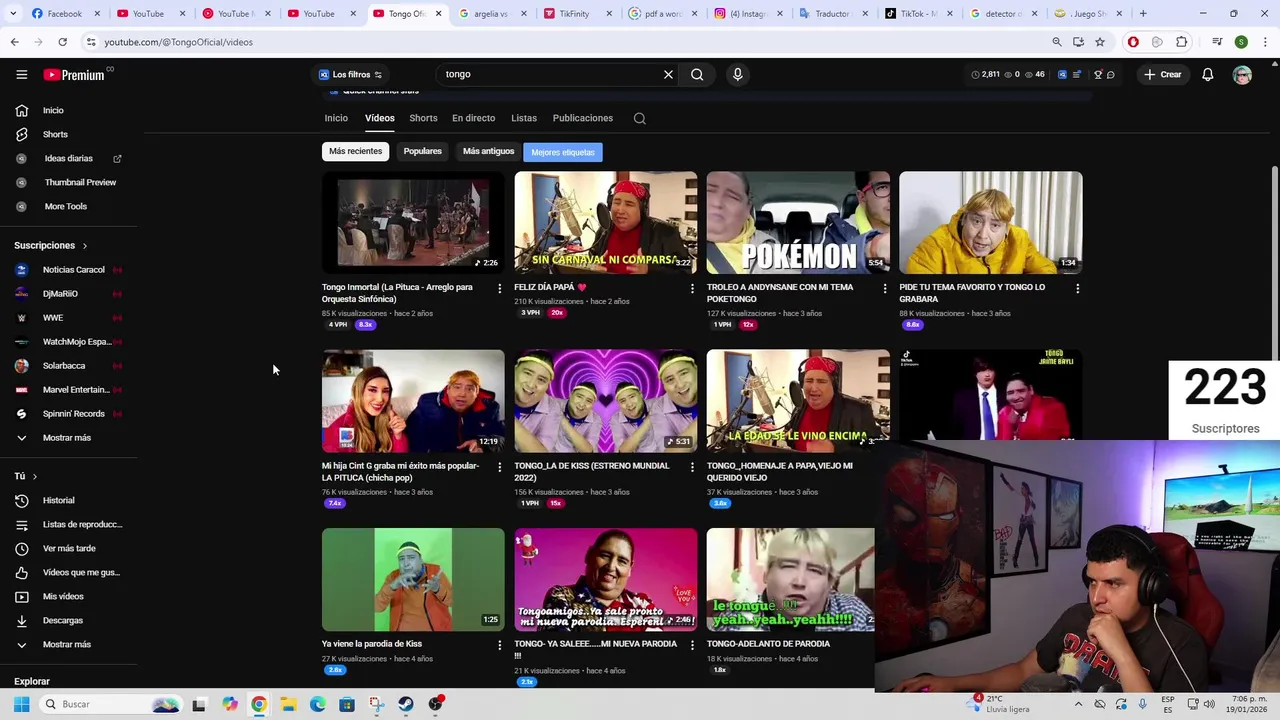The image size is (1280, 720).
Task: Open TONGO_LA DE KISS video title
Action: [x=592, y=471]
